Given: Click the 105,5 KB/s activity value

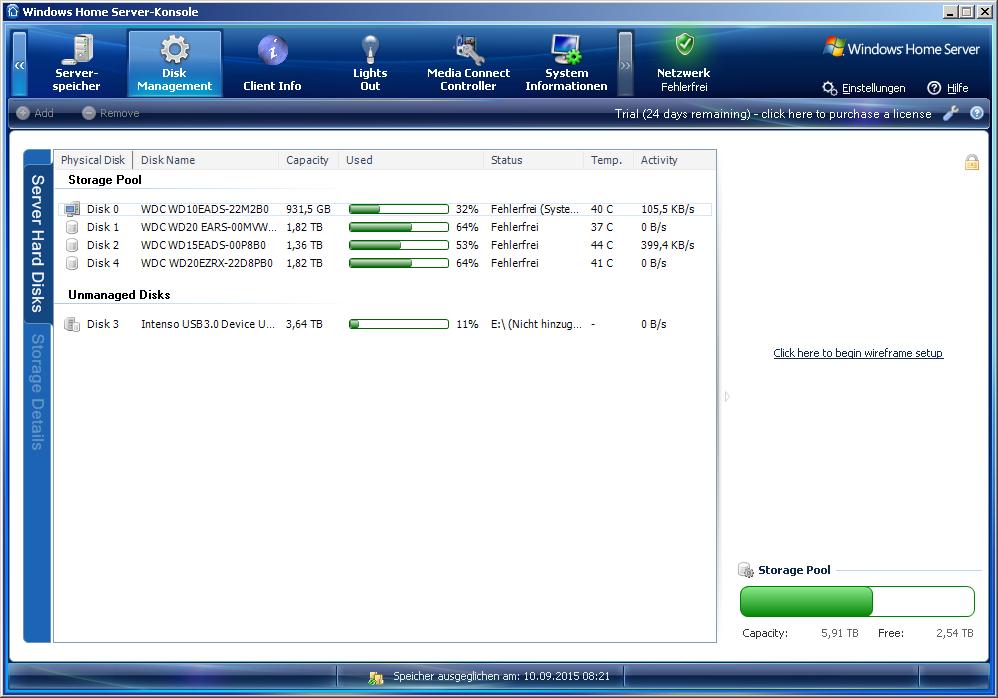Looking at the screenshot, I should 668,209.
